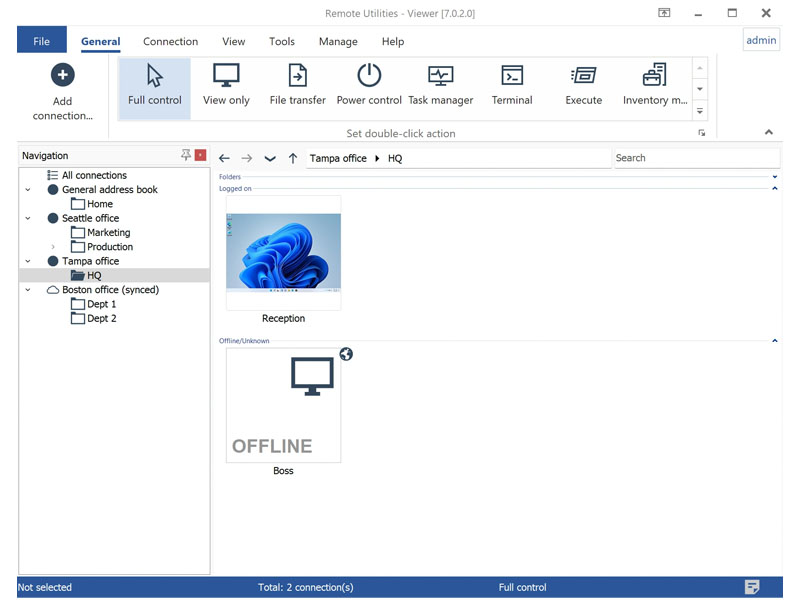
Task: Click the globe icon on the Boss connection
Action: click(x=346, y=354)
